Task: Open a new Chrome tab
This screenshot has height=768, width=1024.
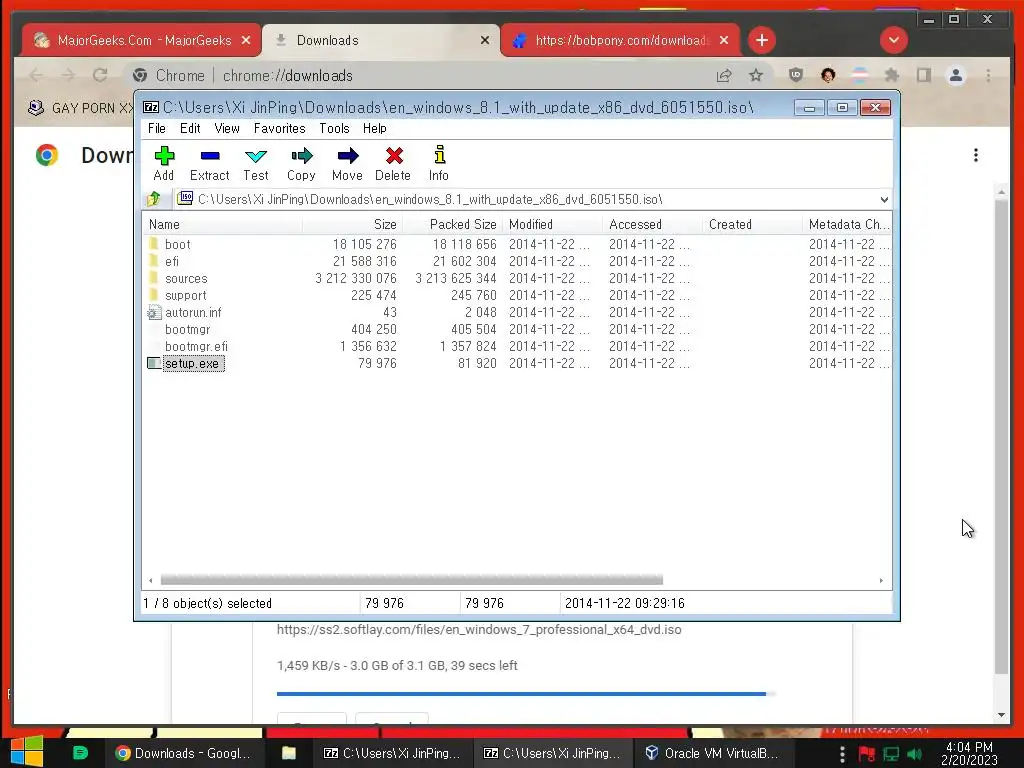Action: click(761, 40)
